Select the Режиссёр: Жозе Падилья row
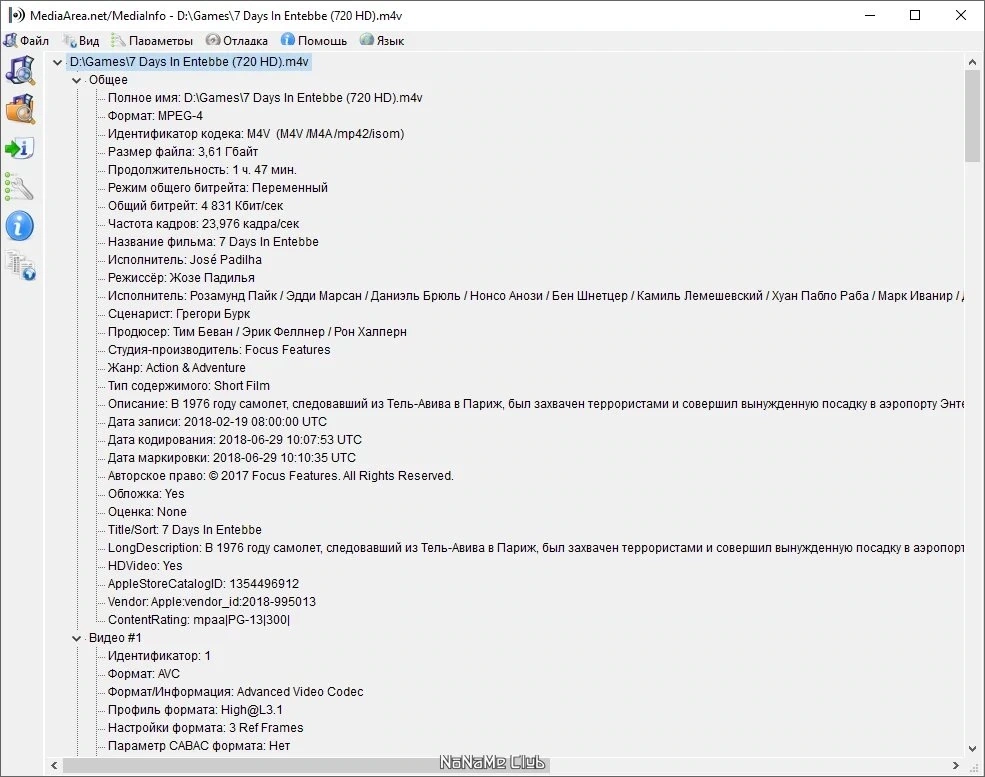Viewport: 985px width, 777px height. (x=181, y=278)
